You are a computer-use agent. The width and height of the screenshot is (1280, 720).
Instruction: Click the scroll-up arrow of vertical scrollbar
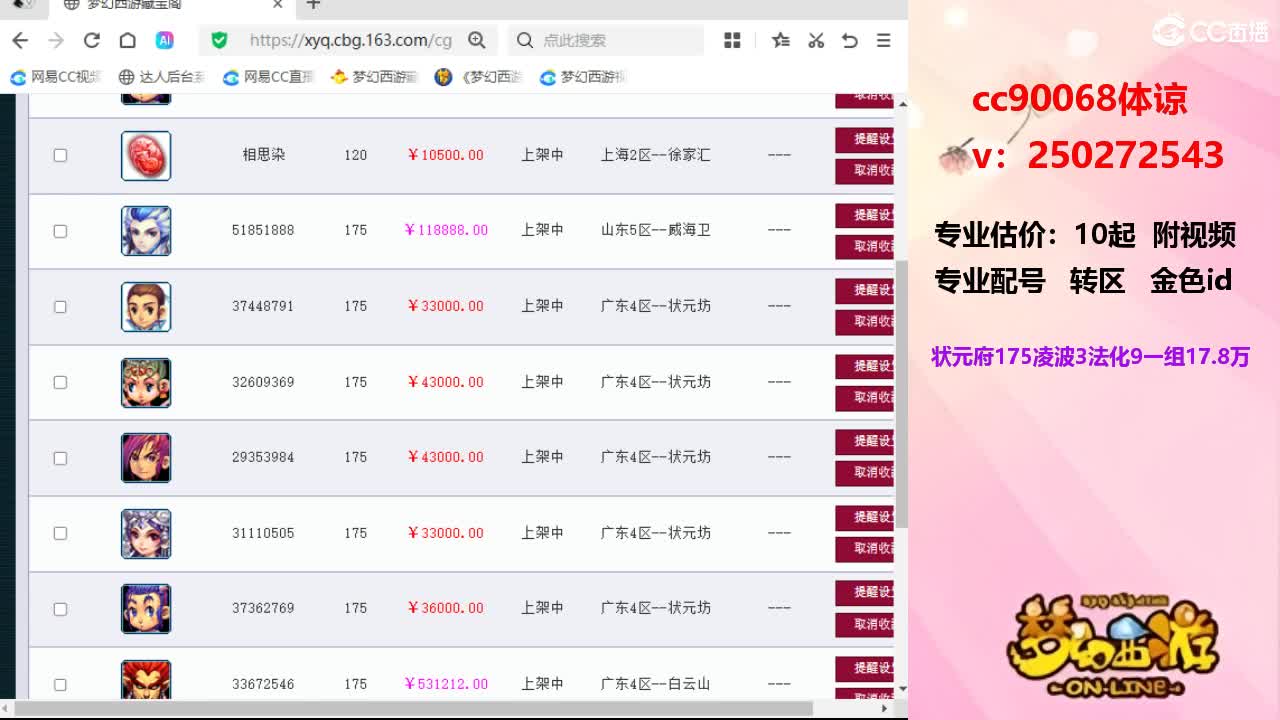[x=901, y=104]
